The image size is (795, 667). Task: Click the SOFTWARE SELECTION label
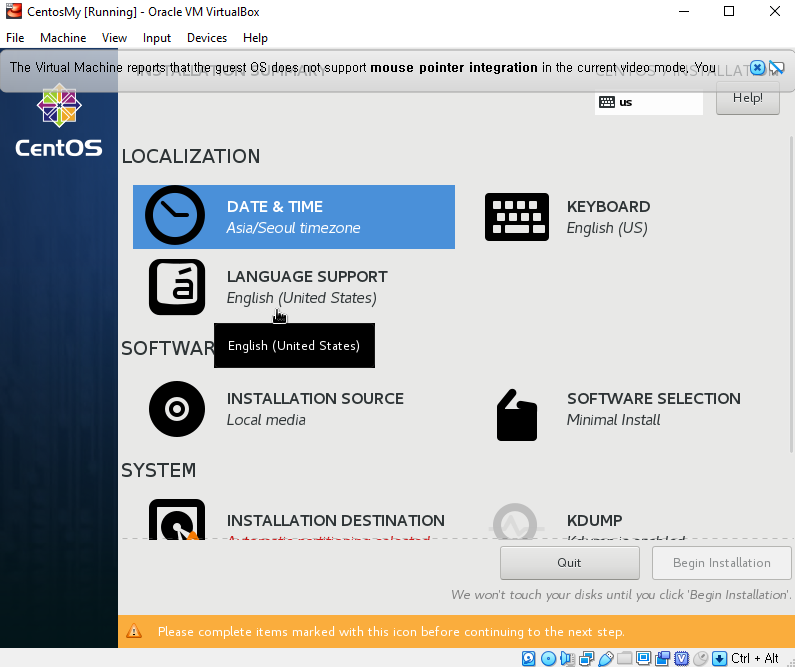[654, 399]
